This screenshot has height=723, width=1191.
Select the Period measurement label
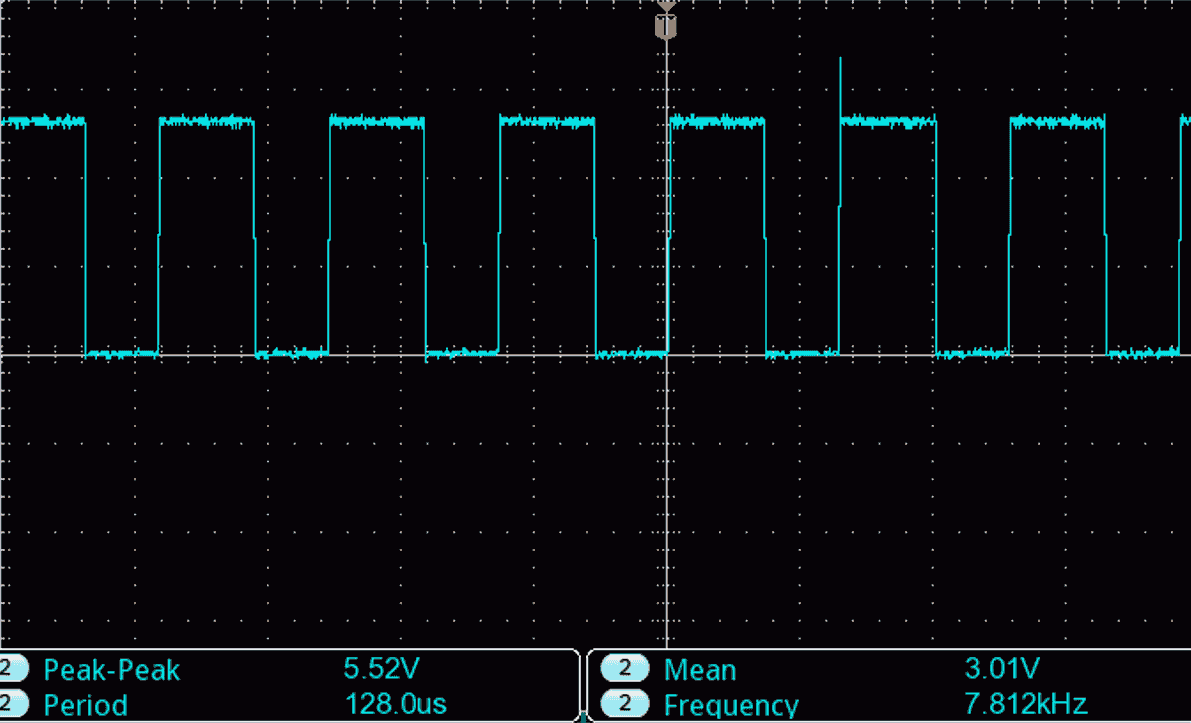tap(86, 705)
